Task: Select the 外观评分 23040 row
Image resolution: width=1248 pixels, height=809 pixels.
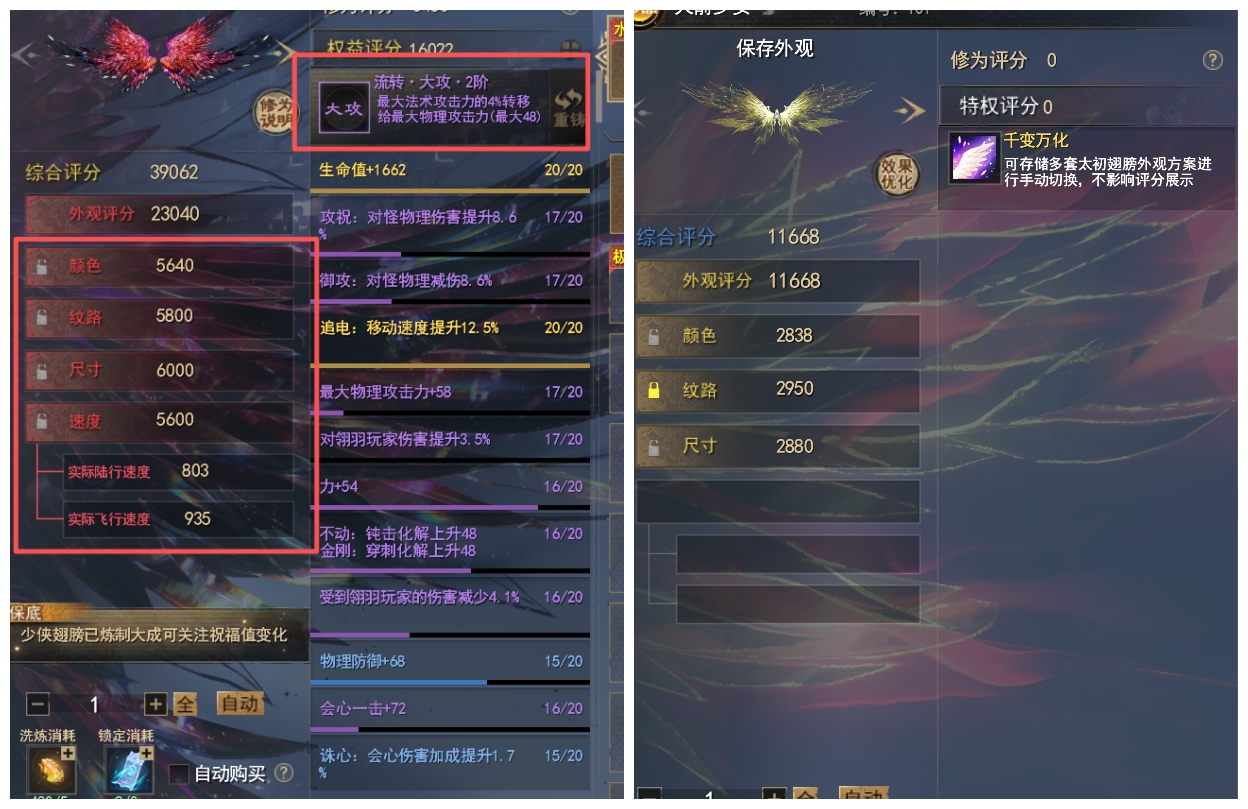Action: [x=160, y=214]
